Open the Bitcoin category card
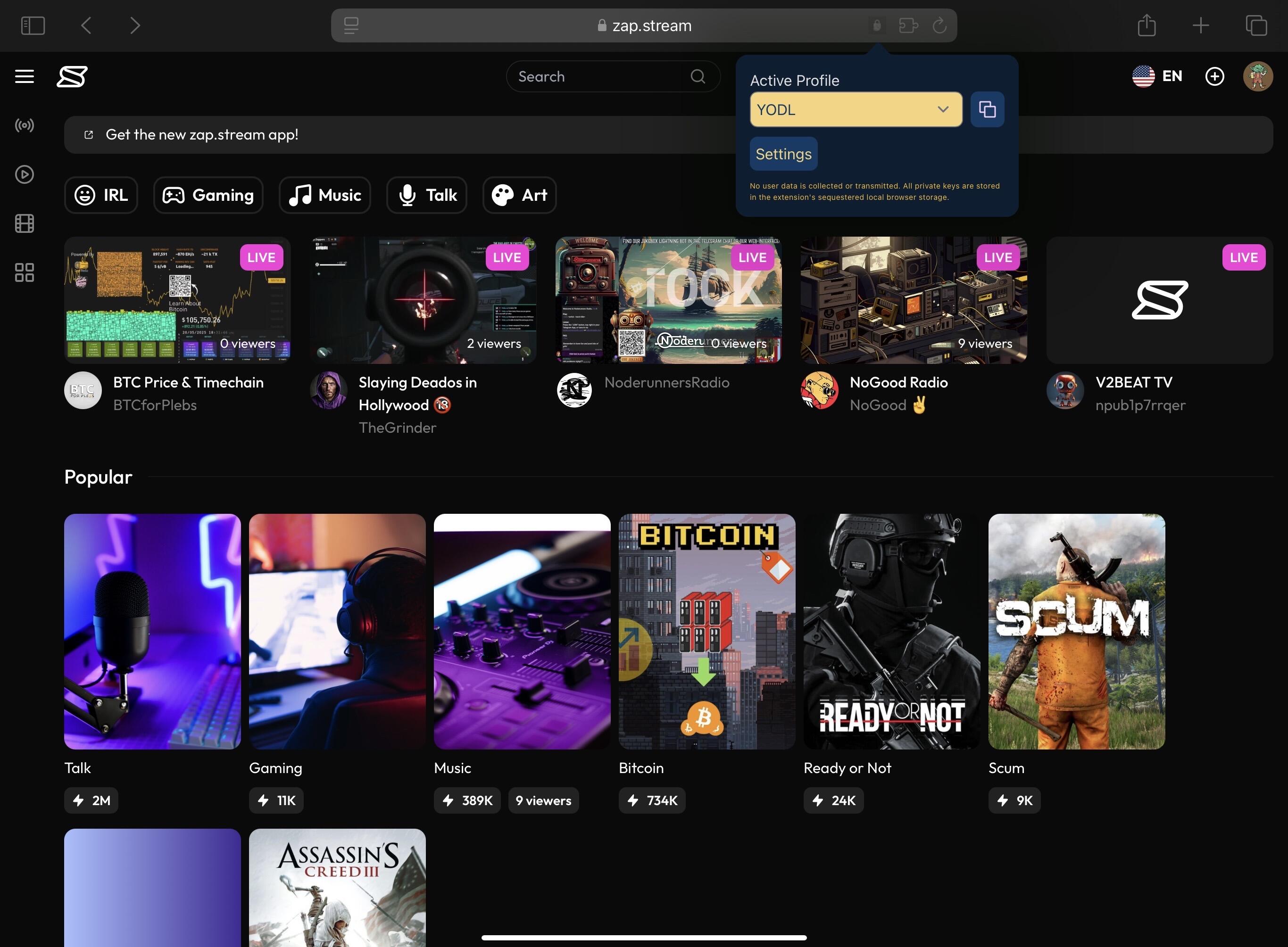Screen dimensions: 1288x947 point(707,631)
